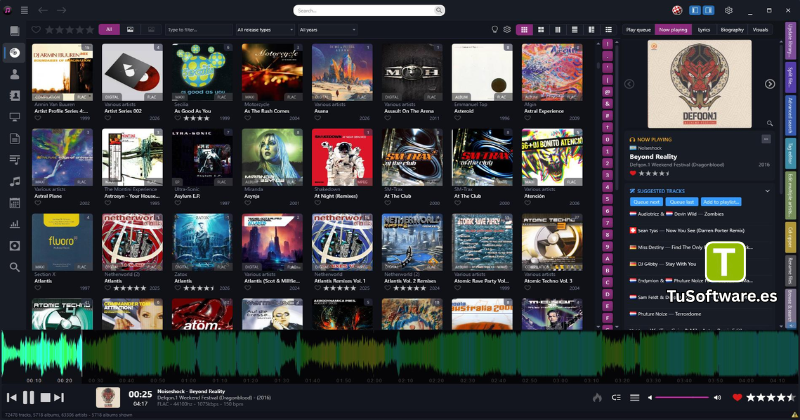Screen dimensions: 800x420
Task: Toggle the love heart in the player bar
Action: click(737, 397)
